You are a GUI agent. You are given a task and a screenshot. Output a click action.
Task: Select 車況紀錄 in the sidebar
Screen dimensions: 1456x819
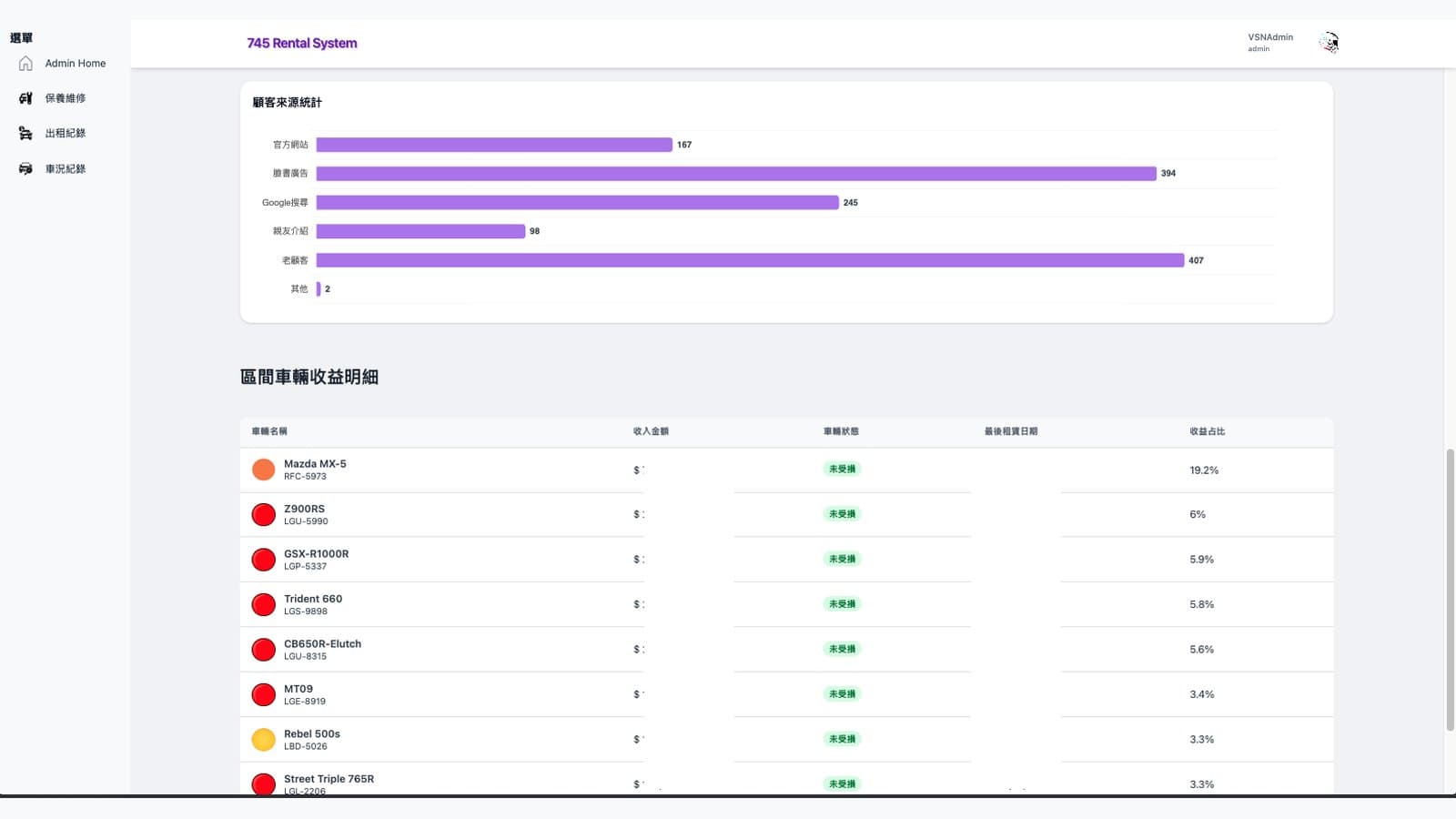click(x=66, y=169)
